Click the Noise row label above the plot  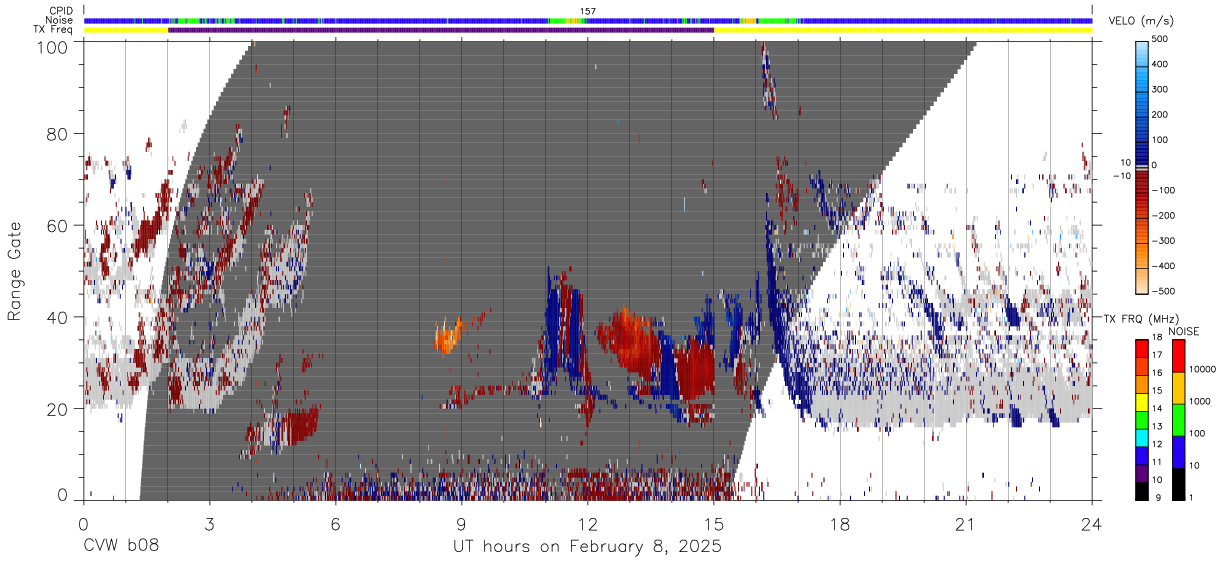click(x=61, y=20)
